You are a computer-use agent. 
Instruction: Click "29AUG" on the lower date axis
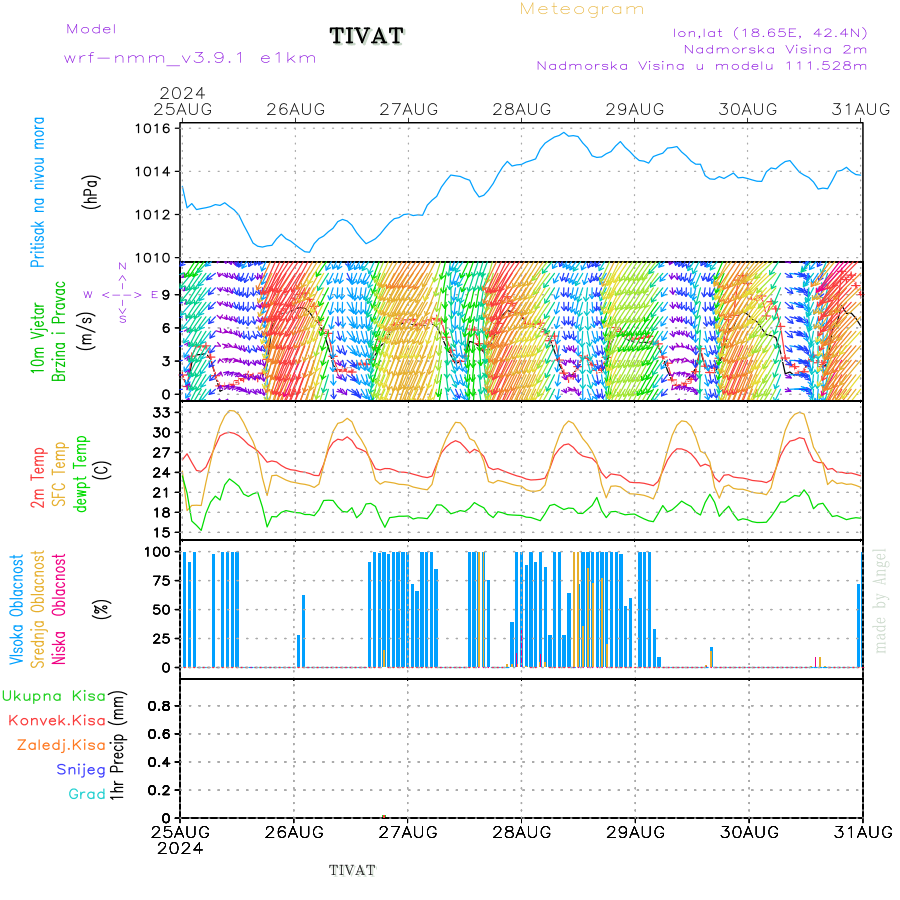tap(635, 832)
